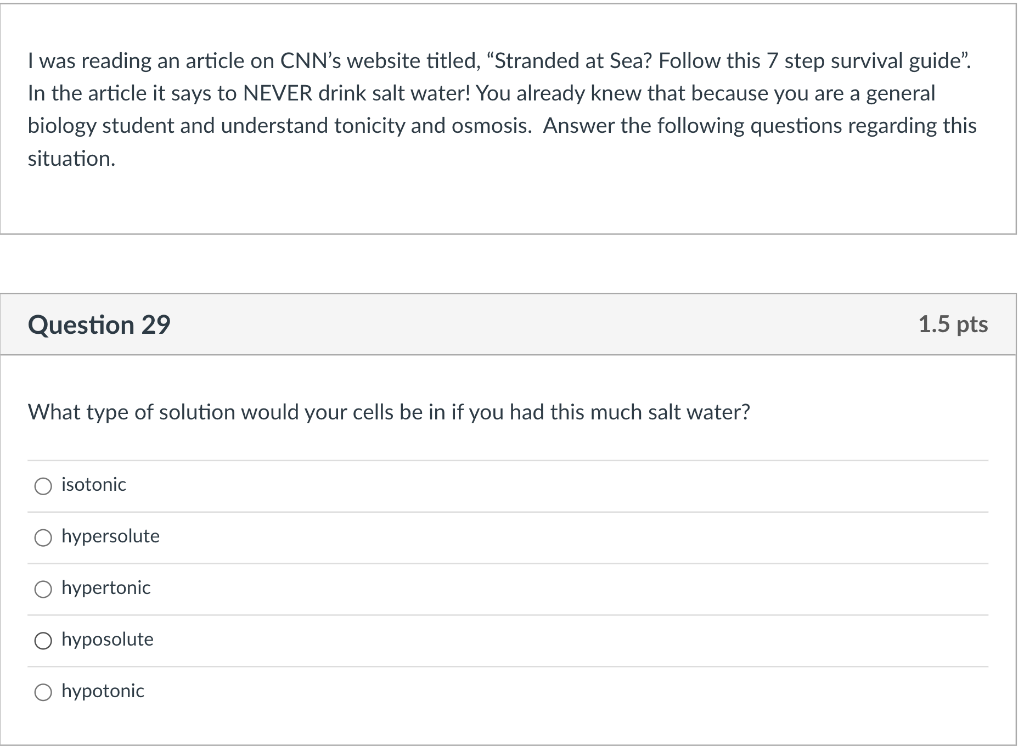
Task: Select the hyposolute radio button
Action: coord(43,641)
